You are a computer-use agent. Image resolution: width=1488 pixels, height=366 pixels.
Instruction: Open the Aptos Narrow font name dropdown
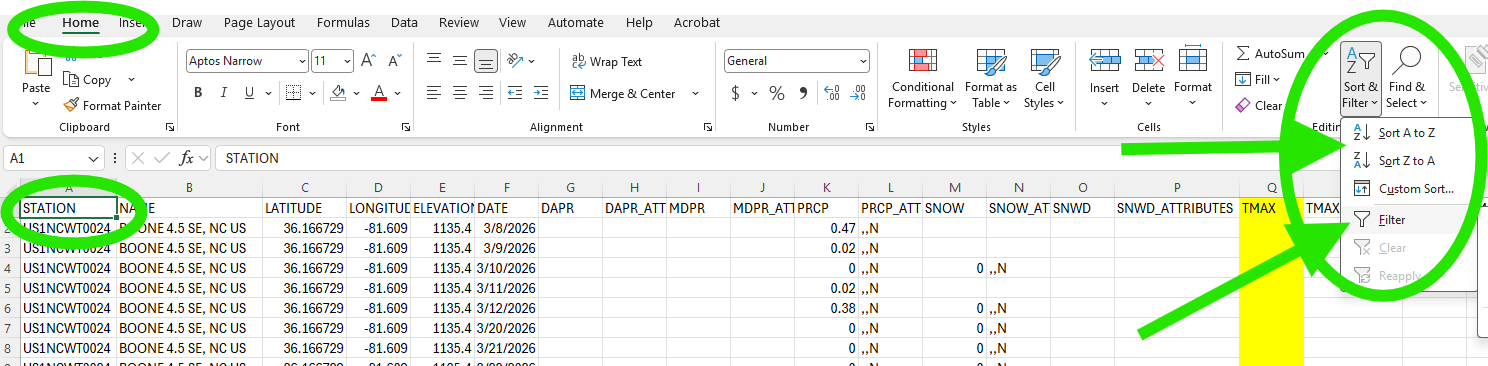[301, 61]
